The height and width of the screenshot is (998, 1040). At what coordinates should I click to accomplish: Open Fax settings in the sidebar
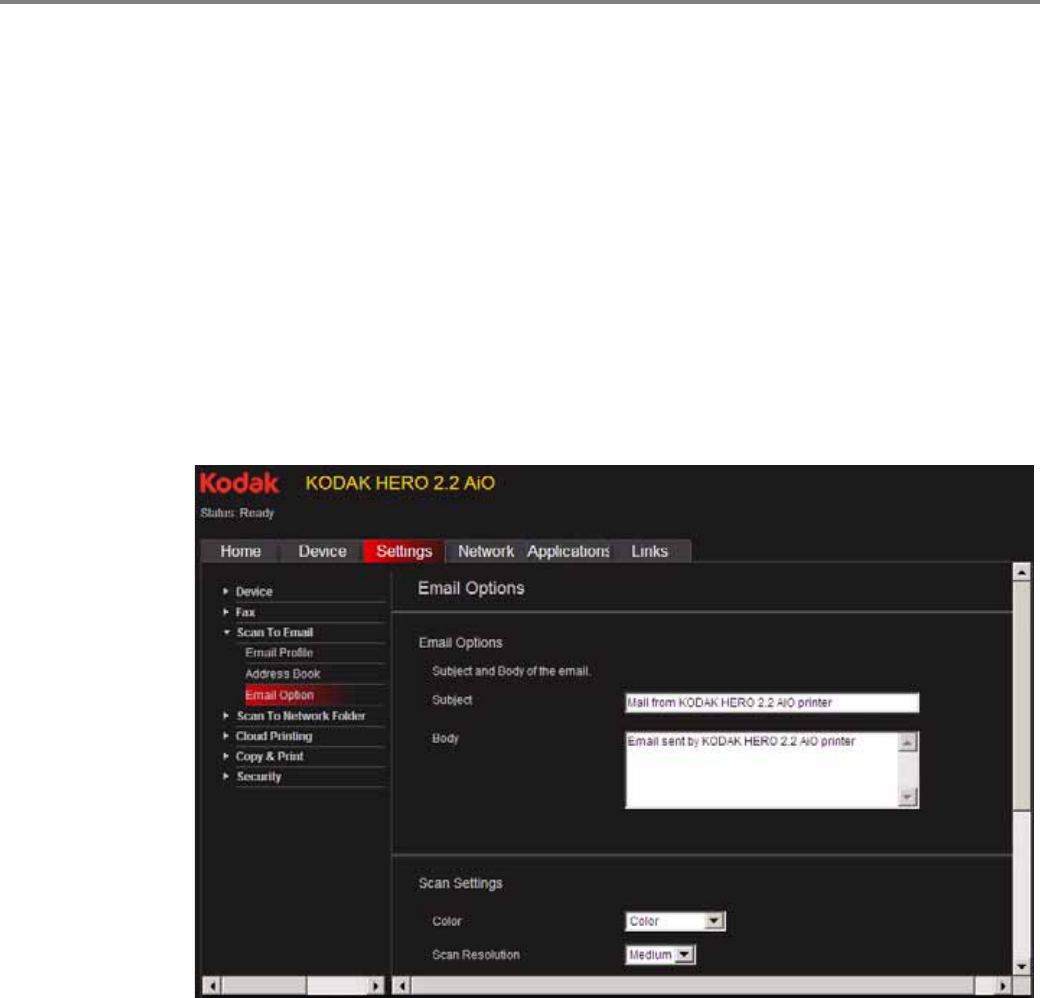(x=245, y=612)
